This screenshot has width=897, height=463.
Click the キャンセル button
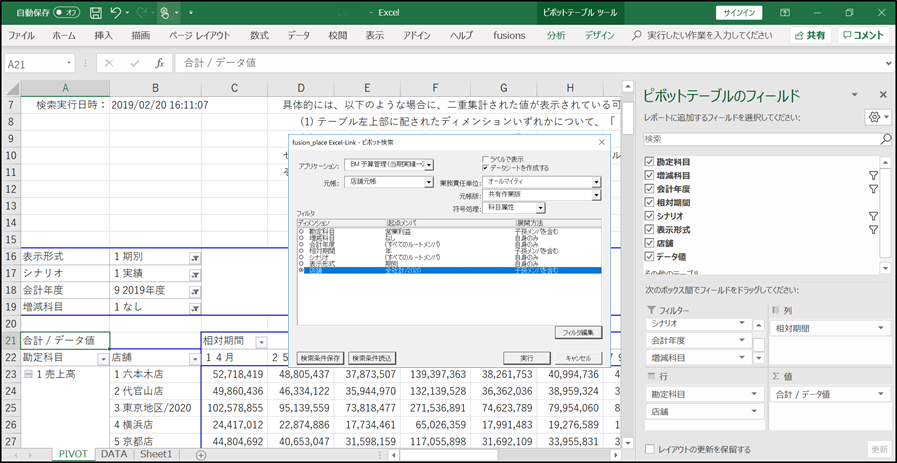pyautogui.click(x=578, y=358)
